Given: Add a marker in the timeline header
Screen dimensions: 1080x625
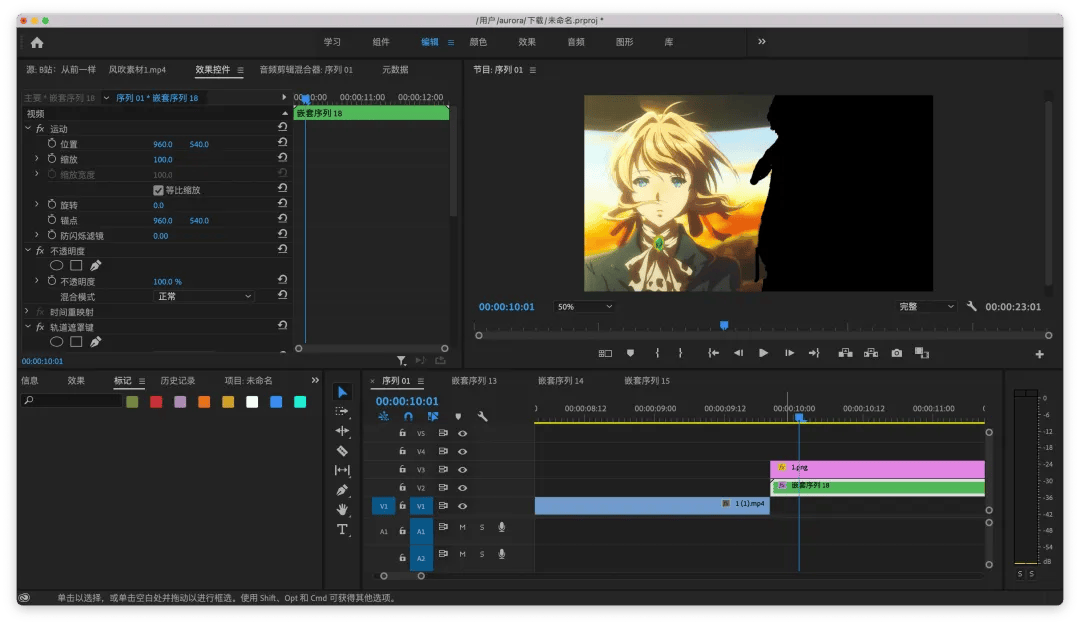Looking at the screenshot, I should click(458, 416).
